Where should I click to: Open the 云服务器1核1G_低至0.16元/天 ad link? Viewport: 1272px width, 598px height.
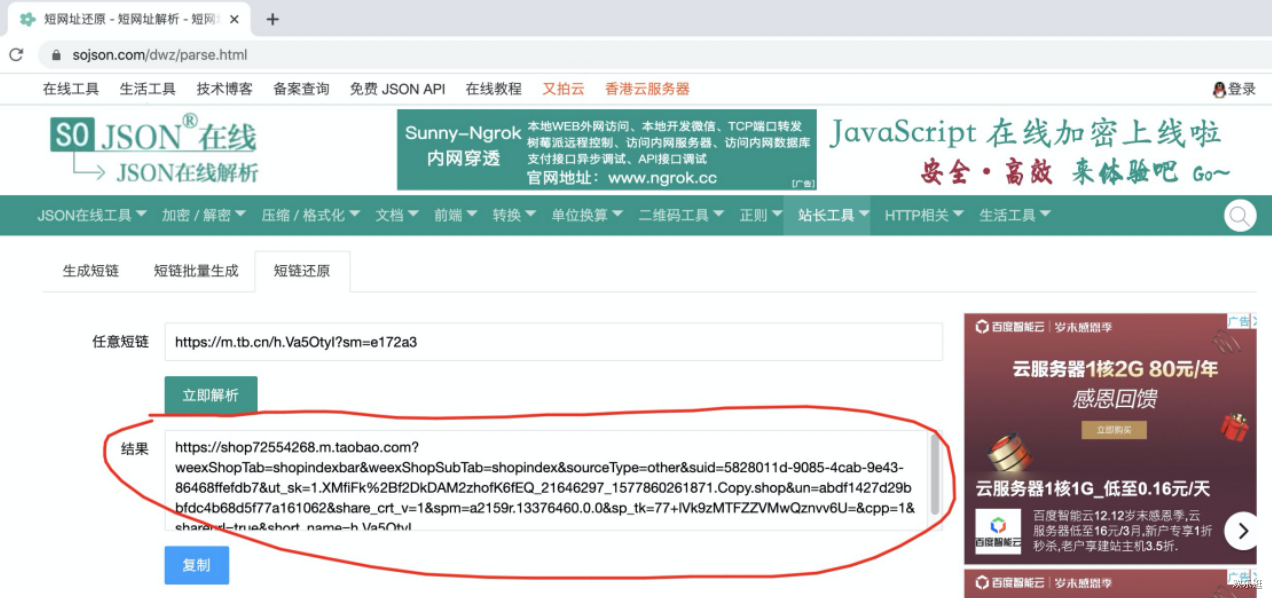click(x=1093, y=489)
